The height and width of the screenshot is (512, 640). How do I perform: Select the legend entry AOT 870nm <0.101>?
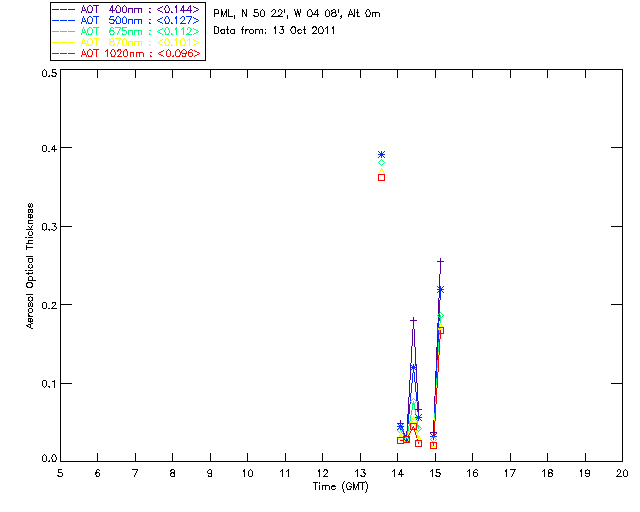click(127, 42)
